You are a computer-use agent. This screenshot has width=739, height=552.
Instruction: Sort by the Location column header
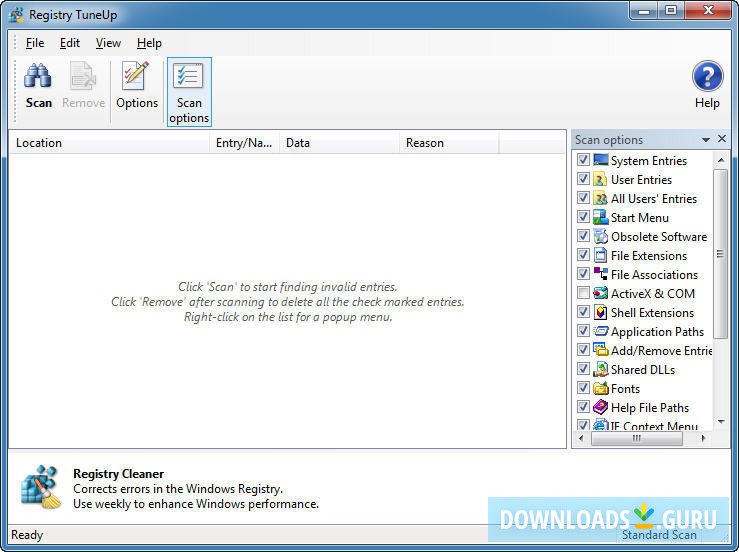point(109,143)
